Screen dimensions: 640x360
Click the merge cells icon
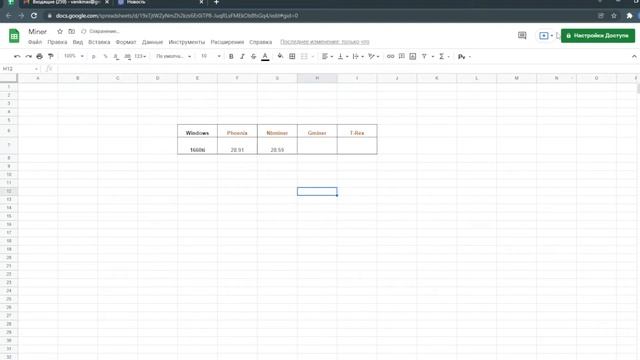click(x=304, y=56)
